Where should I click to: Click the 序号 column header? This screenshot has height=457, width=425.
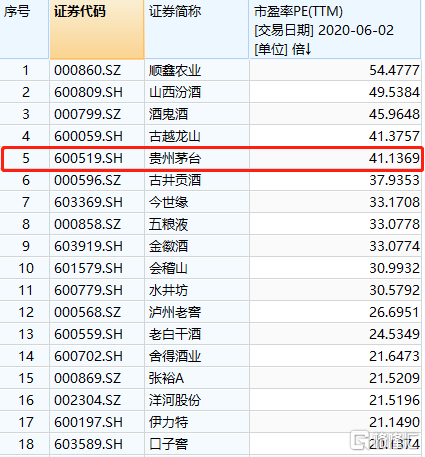point(24,29)
